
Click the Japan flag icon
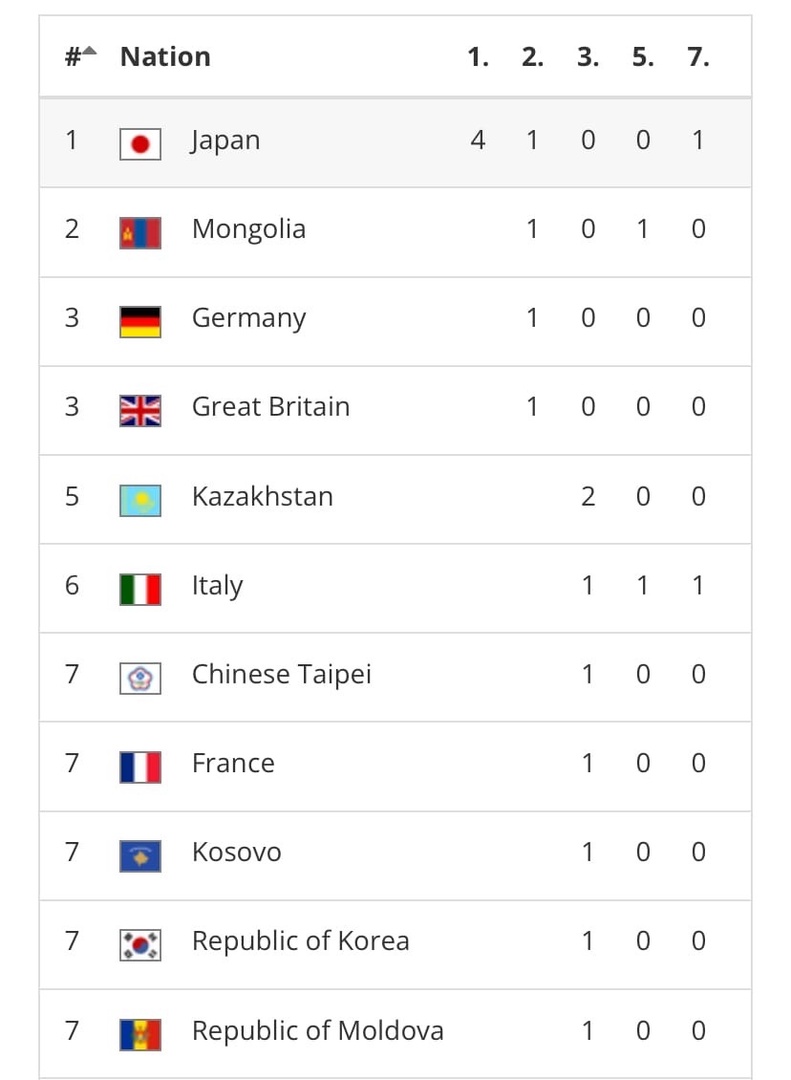140,144
